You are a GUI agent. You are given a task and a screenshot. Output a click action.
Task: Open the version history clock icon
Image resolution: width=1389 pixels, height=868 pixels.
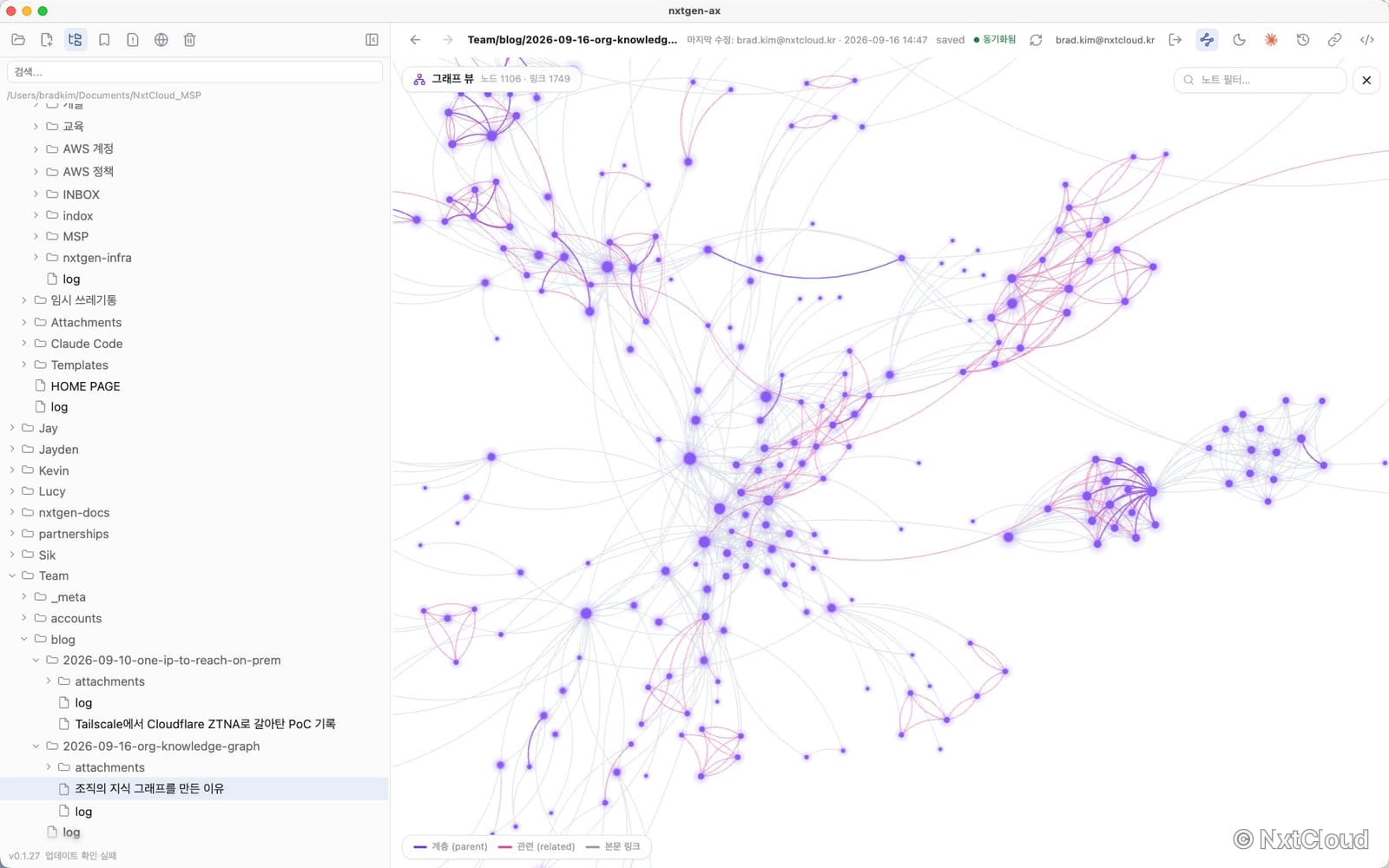click(x=1303, y=40)
